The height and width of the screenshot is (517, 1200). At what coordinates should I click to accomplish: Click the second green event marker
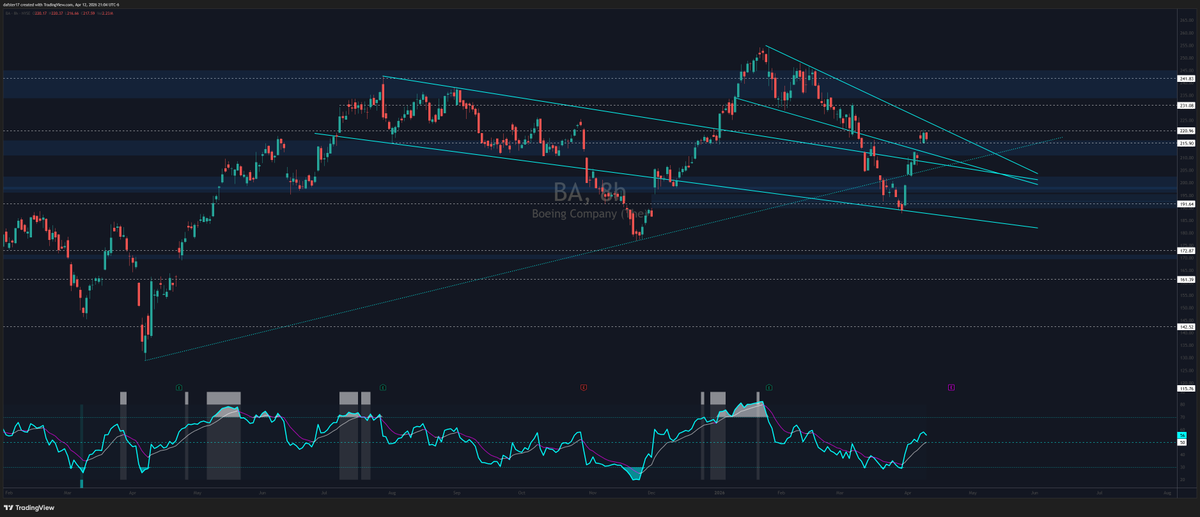tap(383, 385)
